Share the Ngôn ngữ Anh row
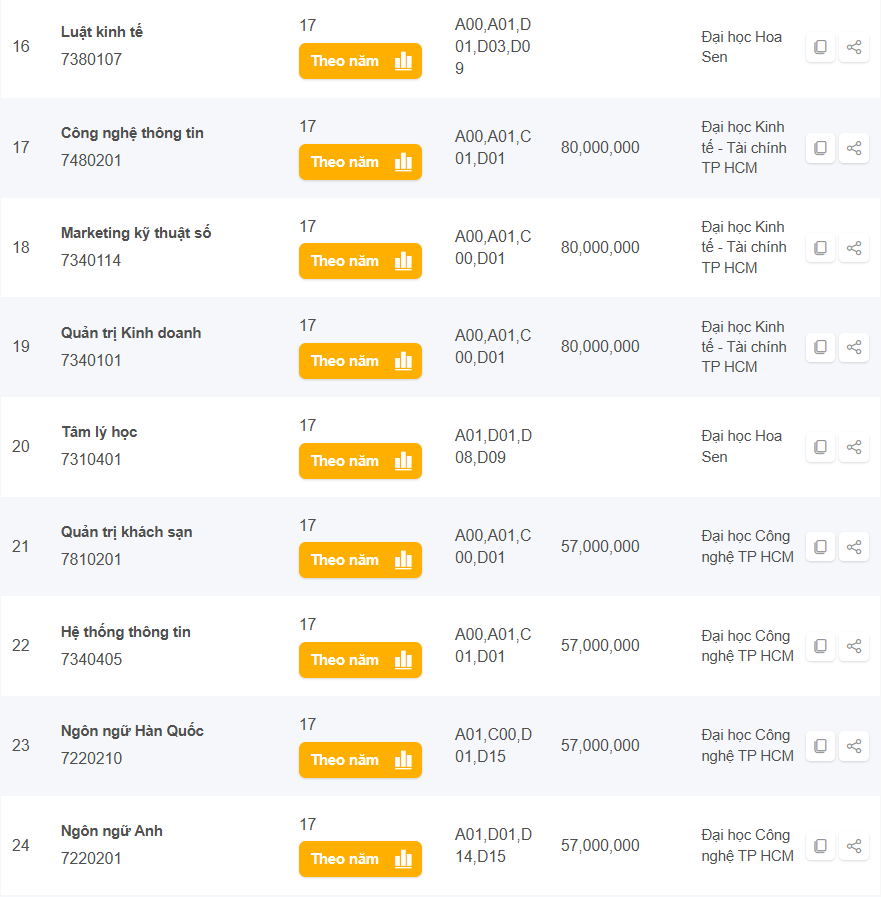The height and width of the screenshot is (897, 881). pyautogui.click(x=854, y=846)
